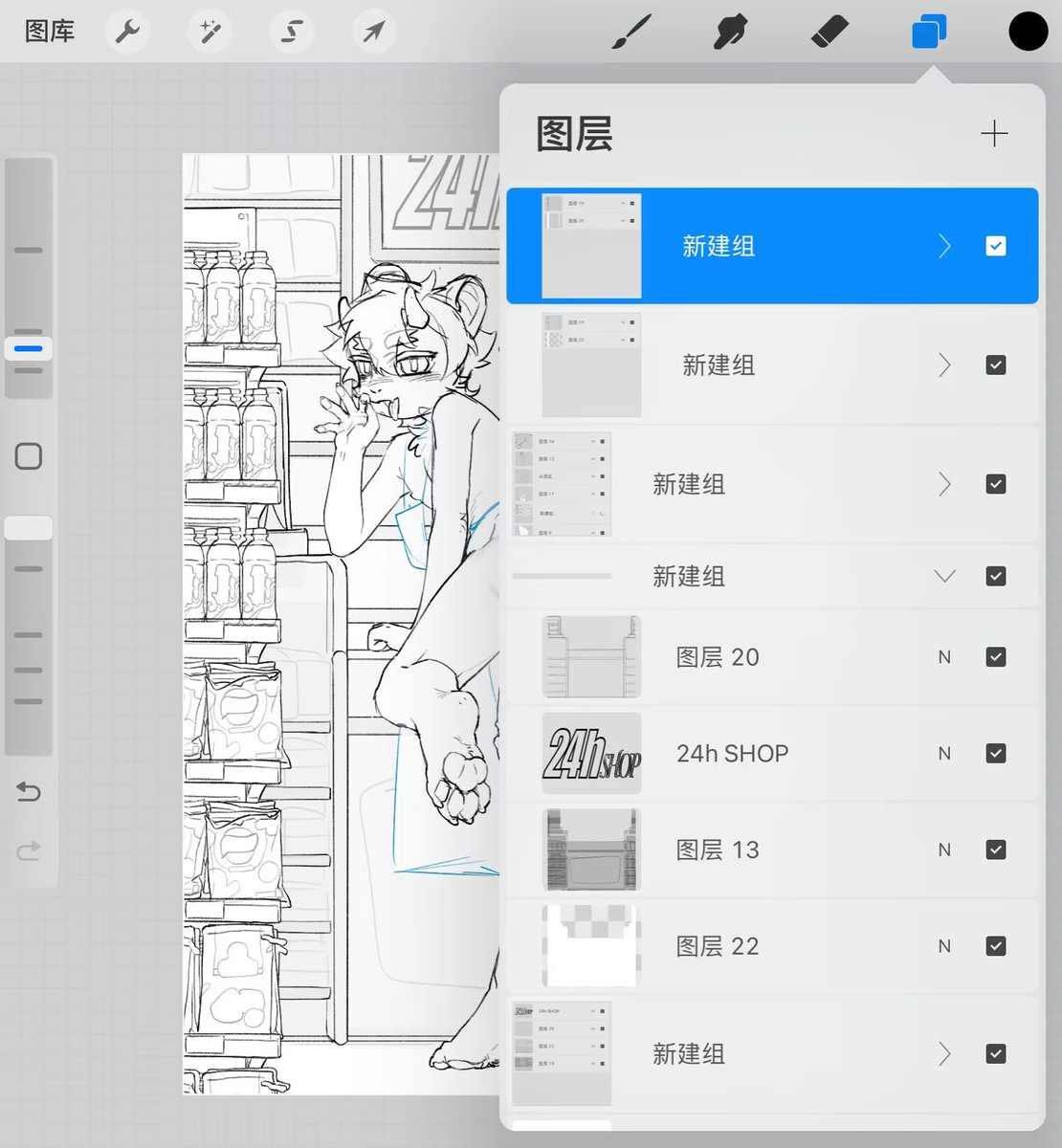Expand the highlighted blue 新建组 group chevron

click(944, 246)
